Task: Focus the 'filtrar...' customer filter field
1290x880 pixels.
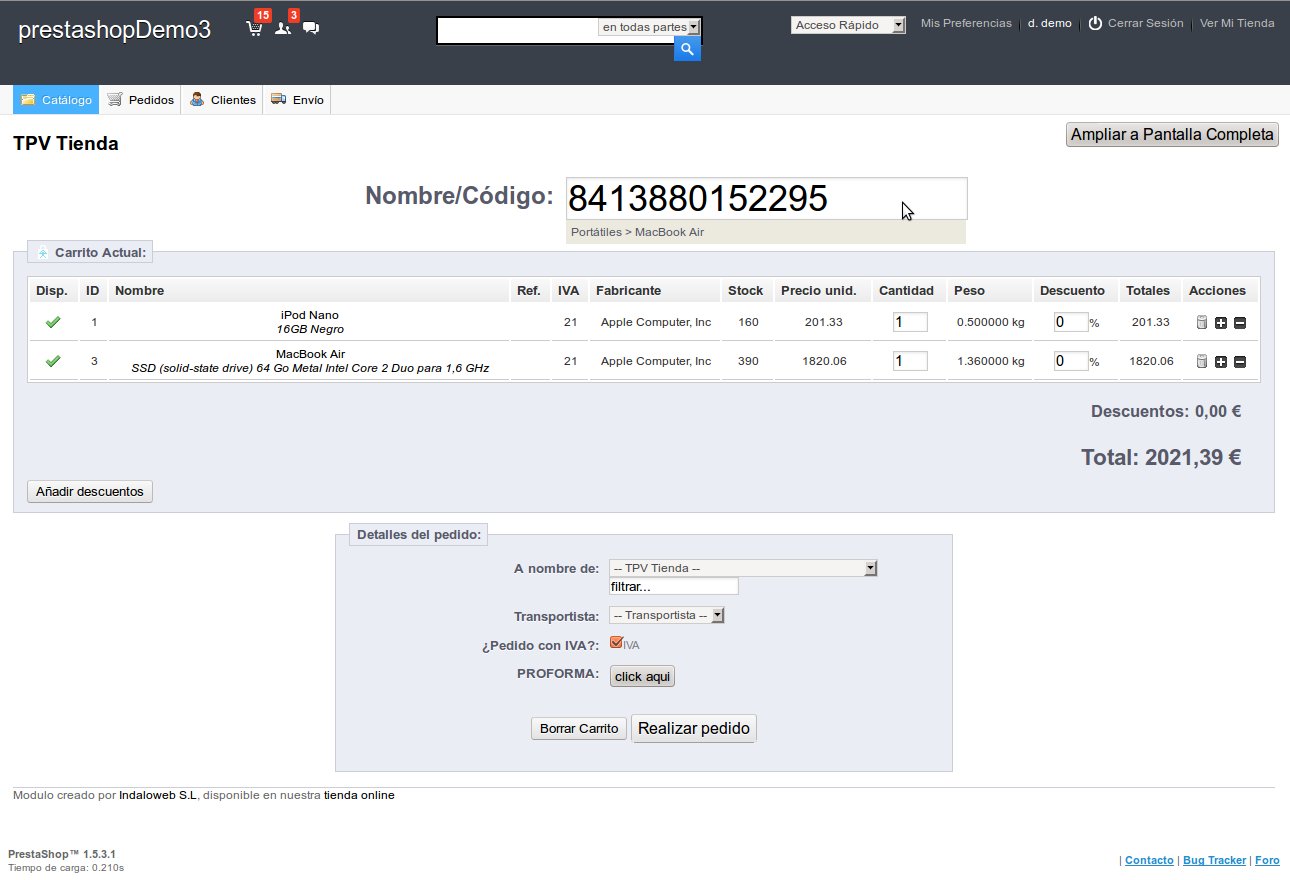Action: point(674,587)
